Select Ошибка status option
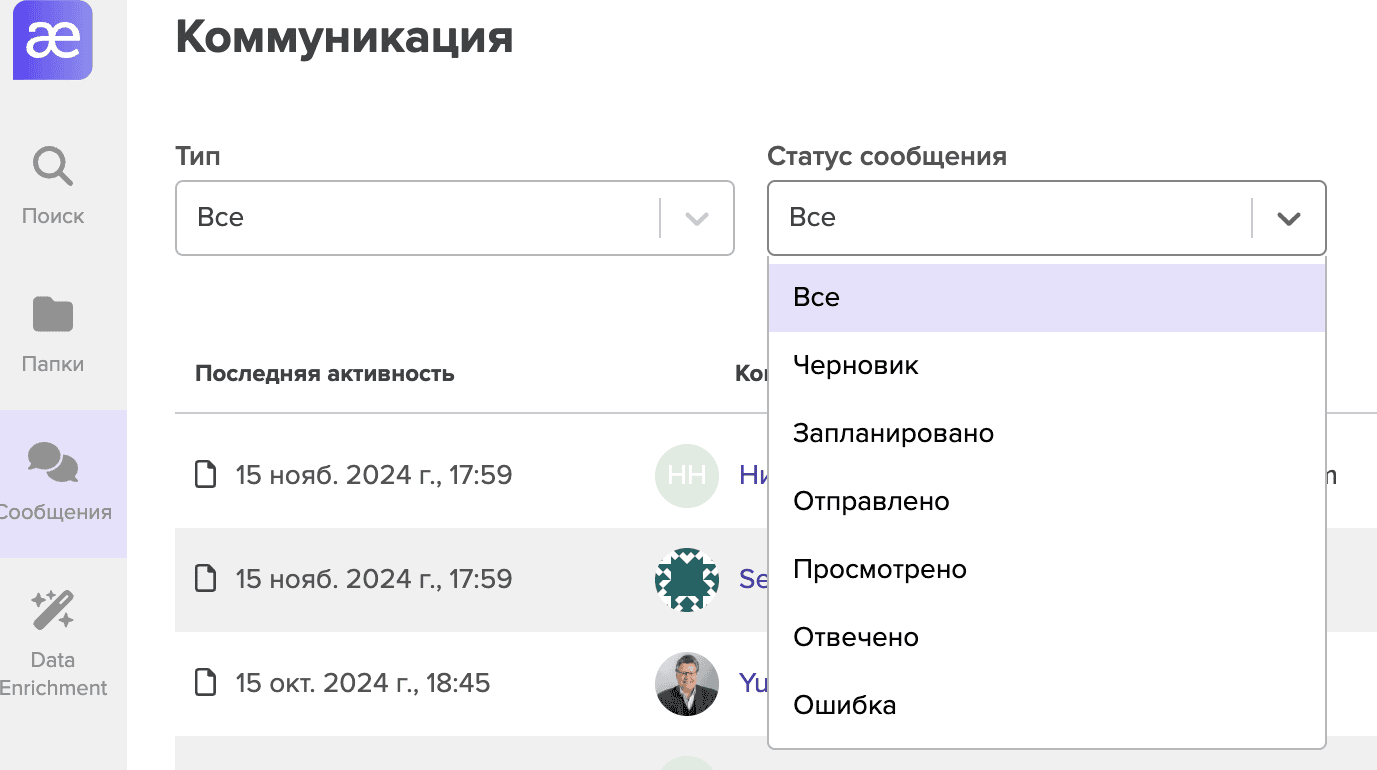This screenshot has height=770, width=1377. 844,706
